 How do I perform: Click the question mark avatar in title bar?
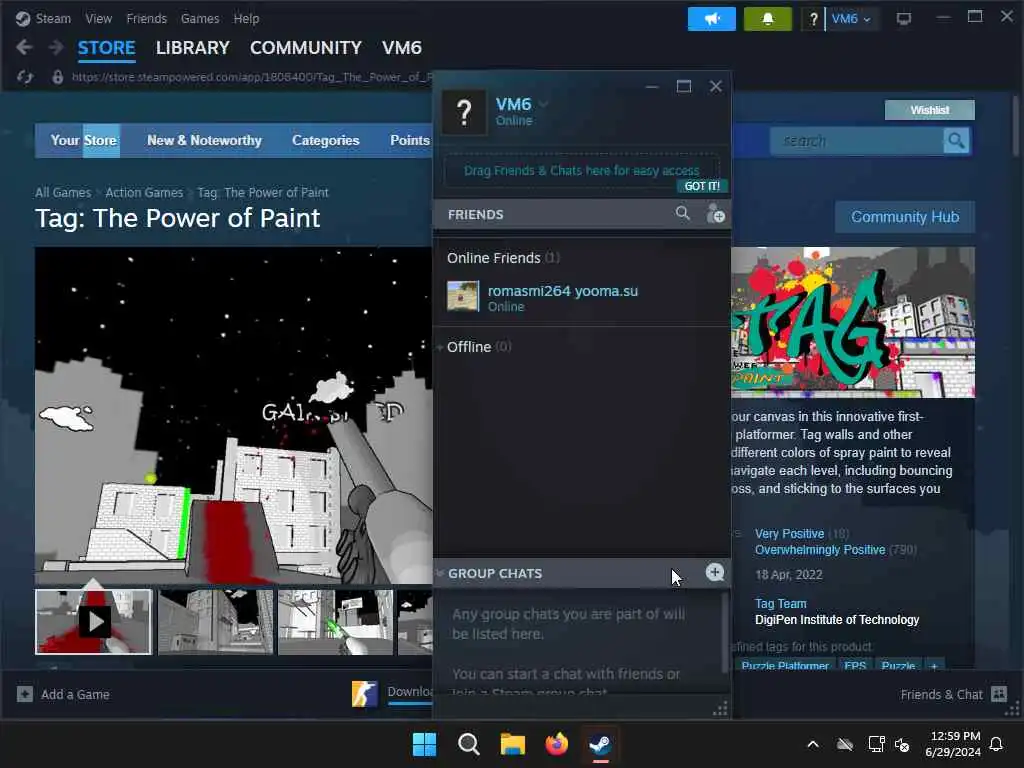(x=813, y=20)
